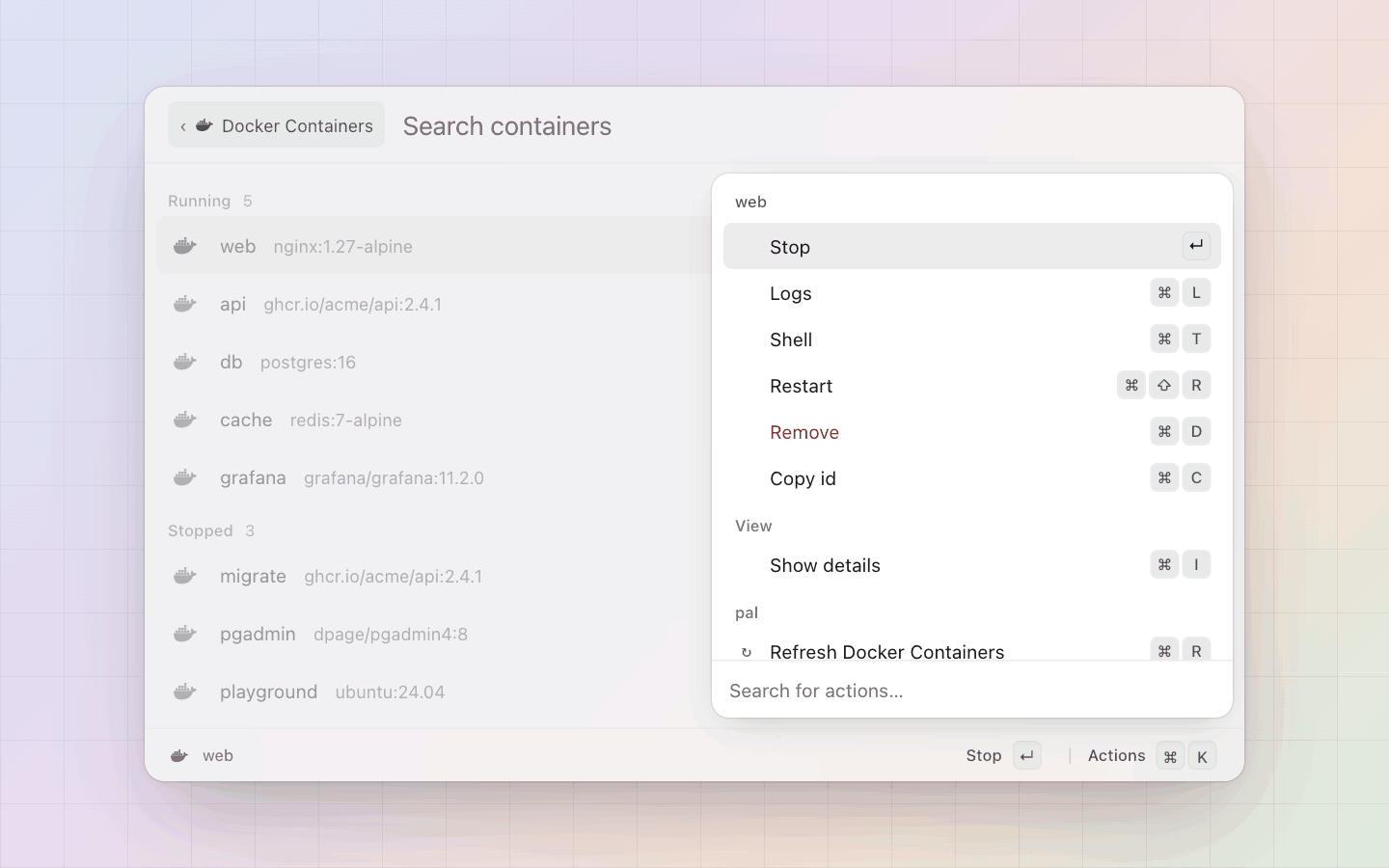Focus the Search containers field
The height and width of the screenshot is (868, 1389).
810,126
